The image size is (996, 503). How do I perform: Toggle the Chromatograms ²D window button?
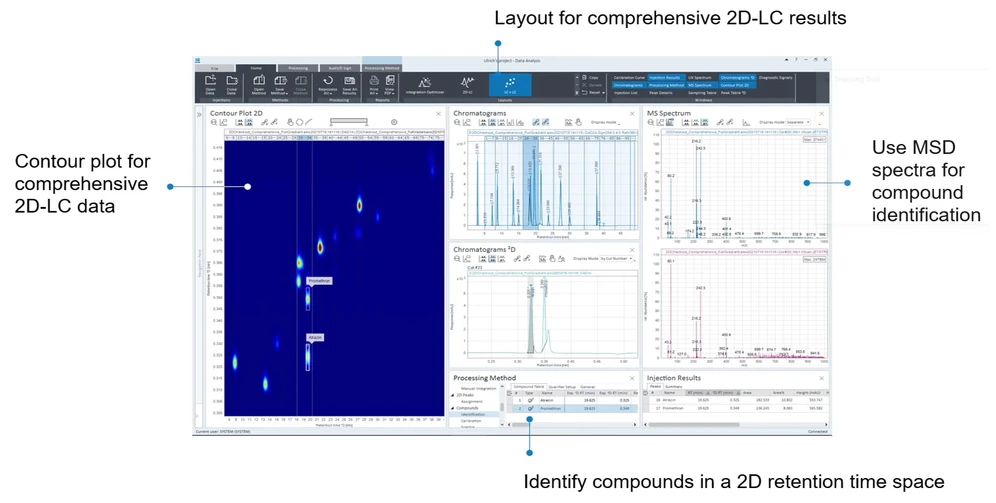click(737, 77)
